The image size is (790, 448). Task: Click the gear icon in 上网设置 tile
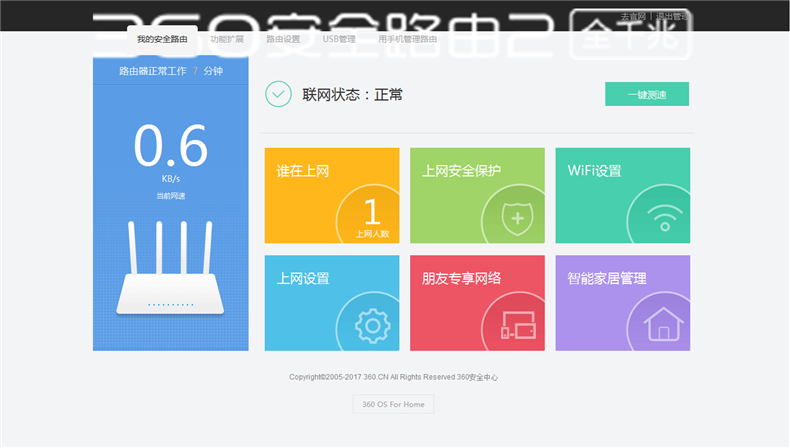click(371, 324)
